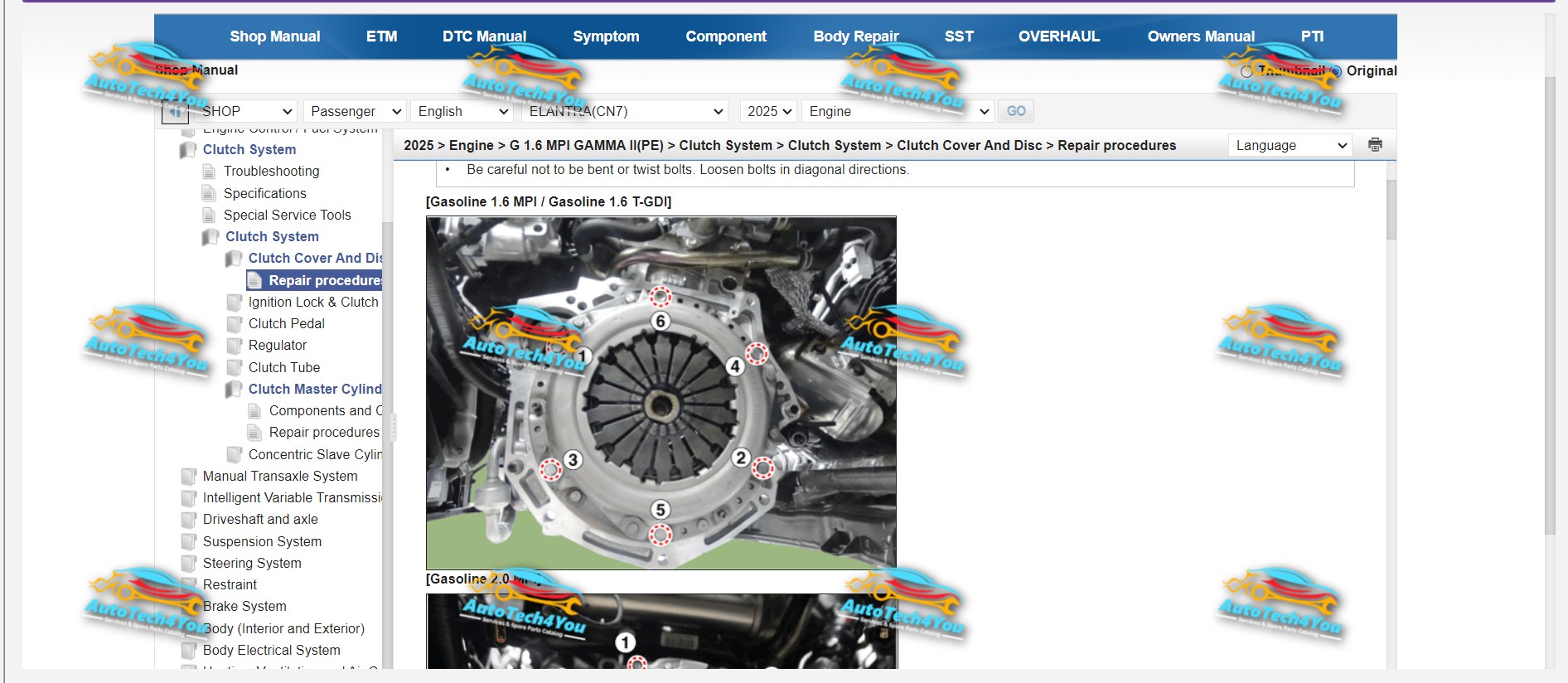
Task: Click the print icon beside Language
Action: coord(1375,145)
